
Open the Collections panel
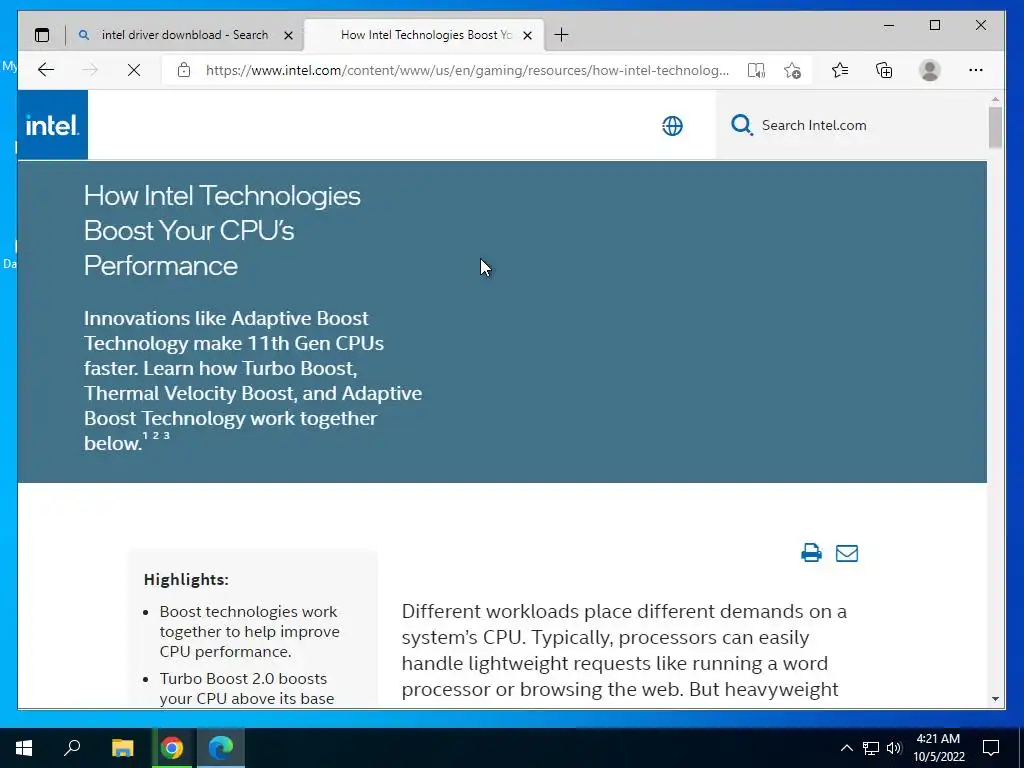[884, 70]
